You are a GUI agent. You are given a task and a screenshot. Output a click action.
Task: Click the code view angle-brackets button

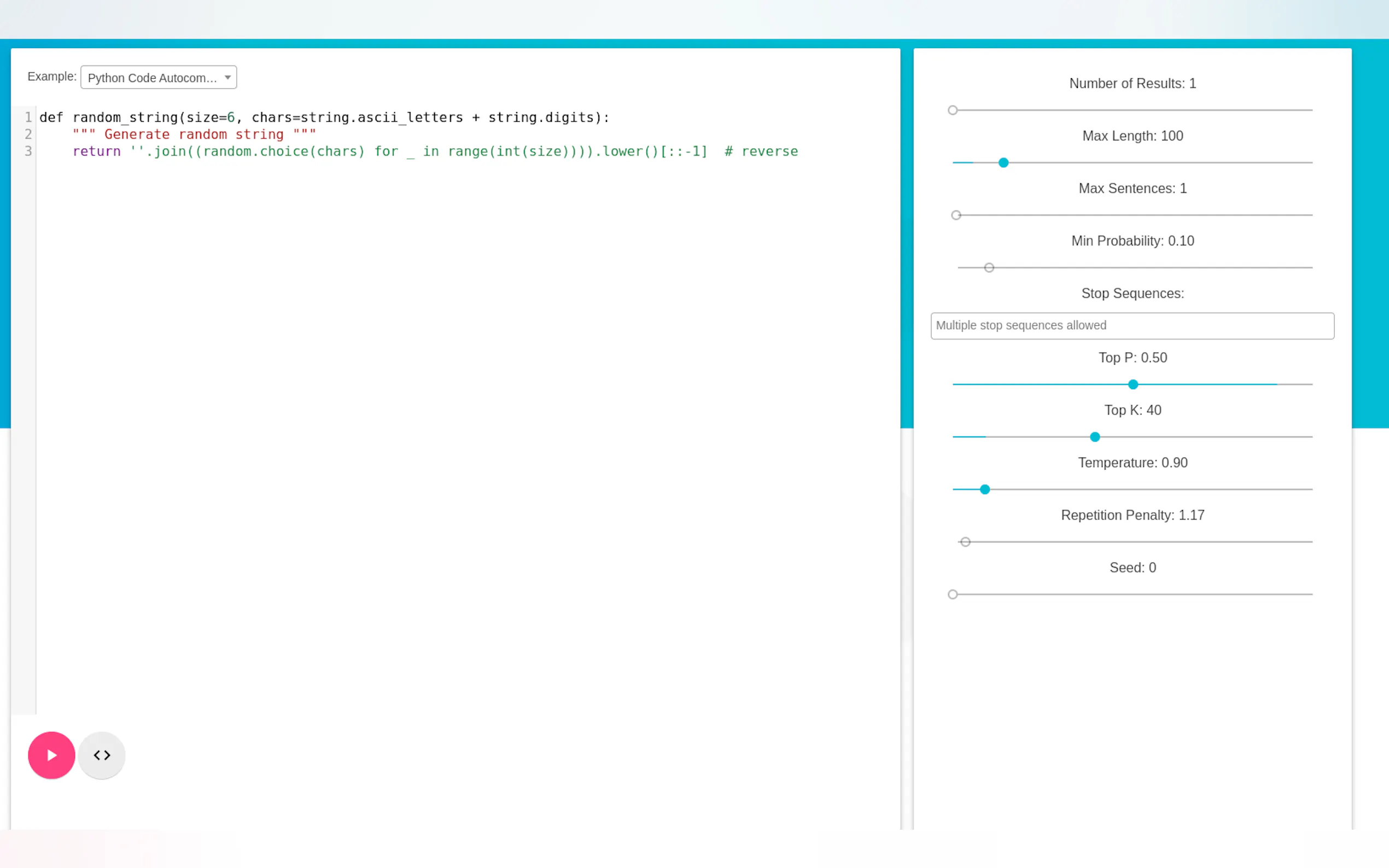[x=102, y=755]
